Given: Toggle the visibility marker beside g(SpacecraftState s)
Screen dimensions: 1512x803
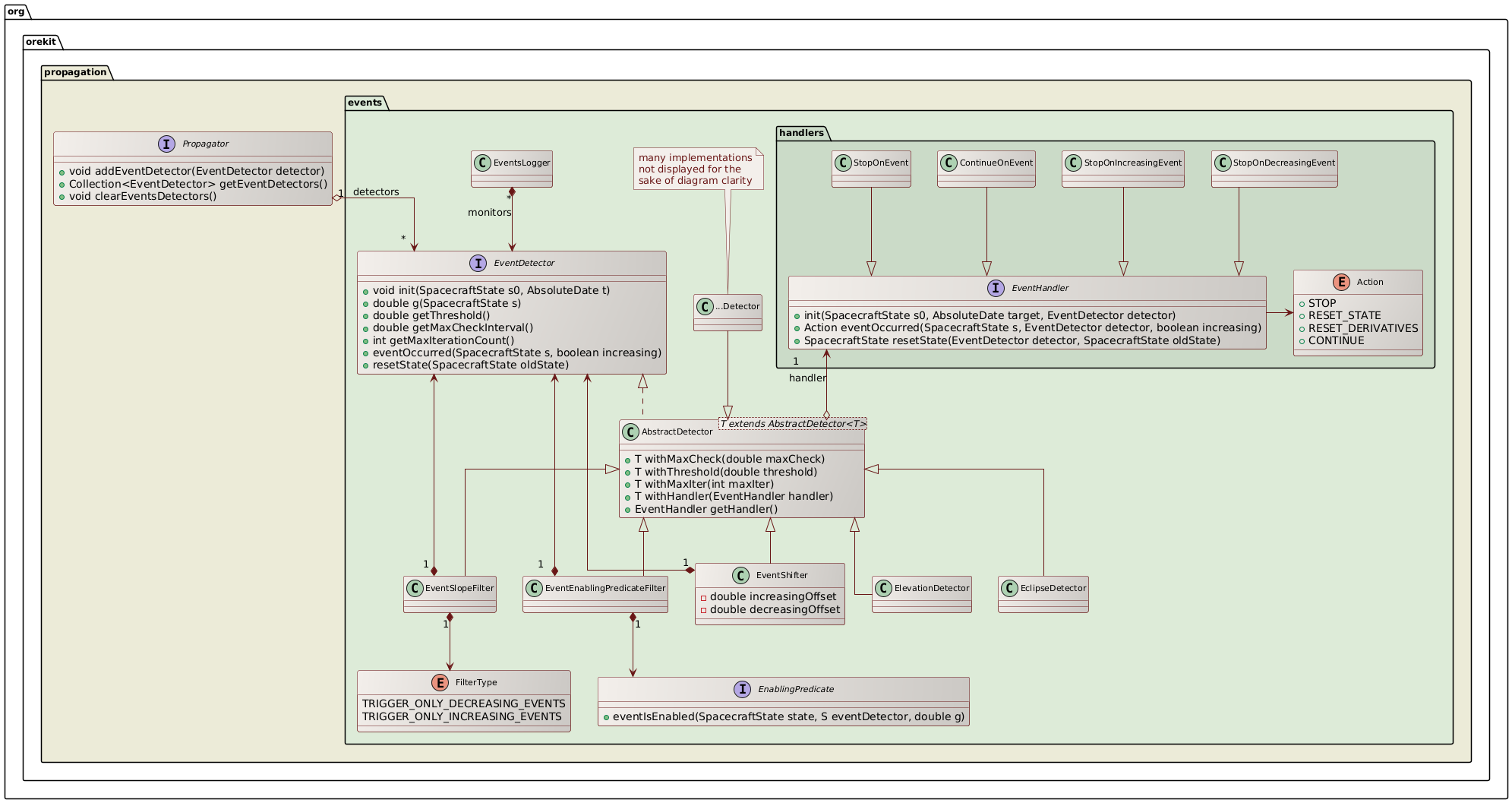Looking at the screenshot, I should coord(365,302).
